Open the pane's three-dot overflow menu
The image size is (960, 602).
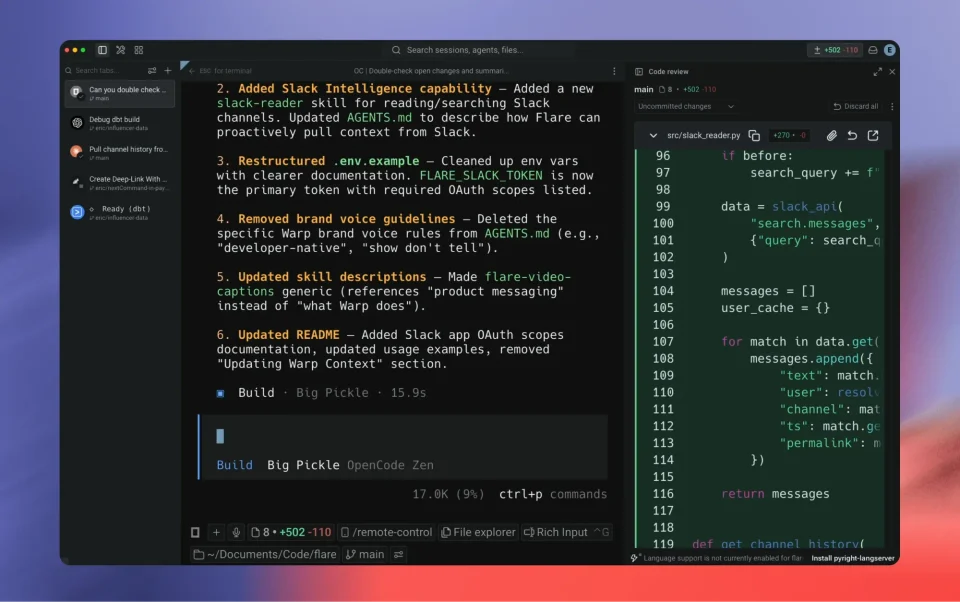coord(614,71)
